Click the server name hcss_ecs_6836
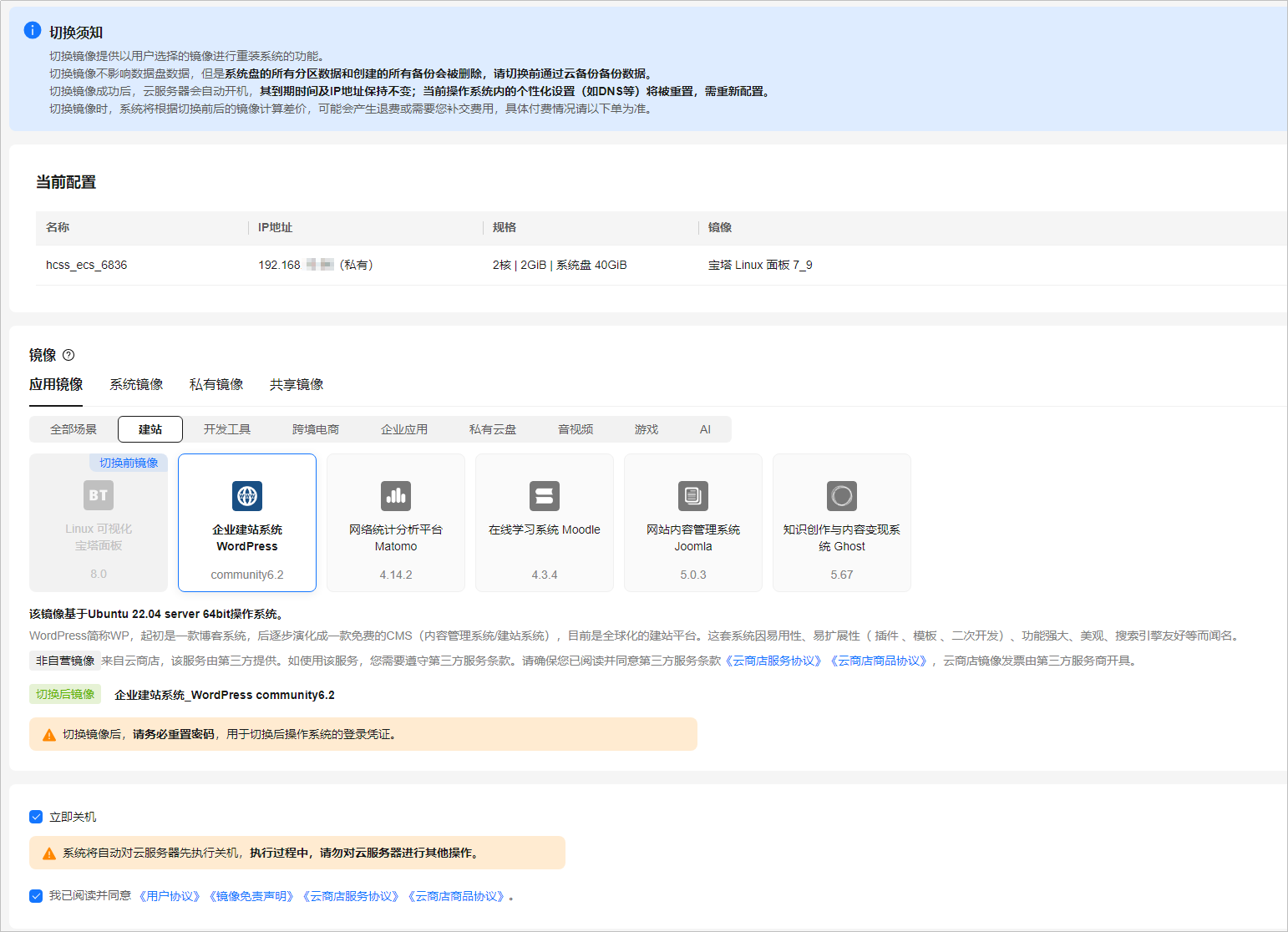This screenshot has height=932, width=1288. 87,265
